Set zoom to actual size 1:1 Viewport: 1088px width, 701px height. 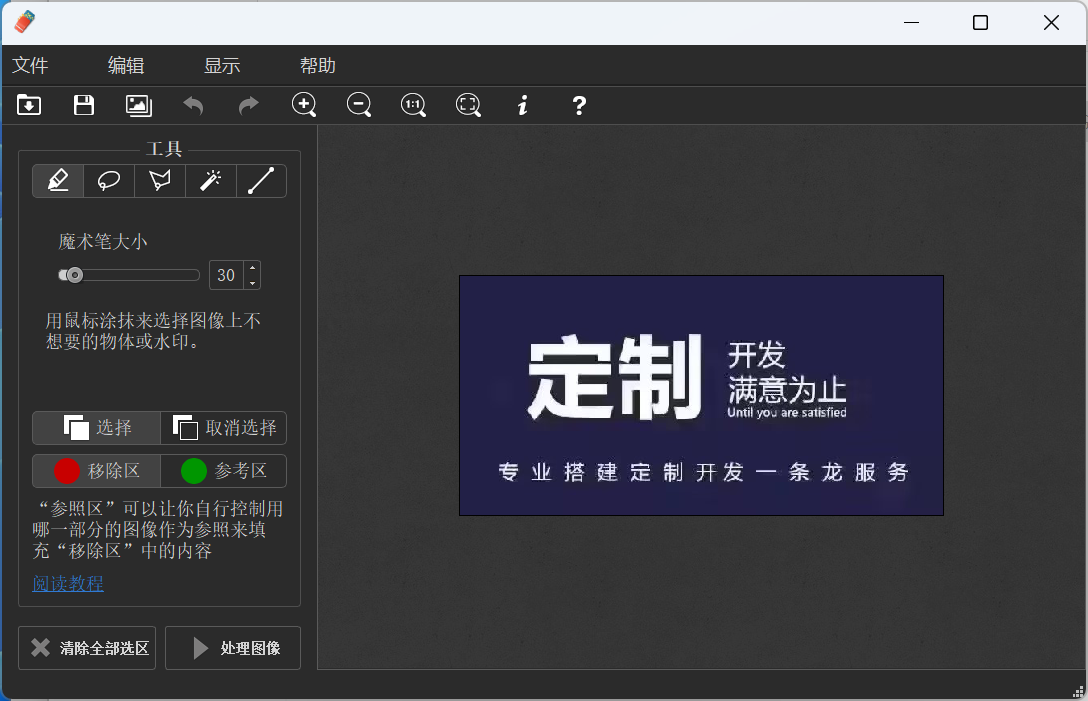point(413,105)
